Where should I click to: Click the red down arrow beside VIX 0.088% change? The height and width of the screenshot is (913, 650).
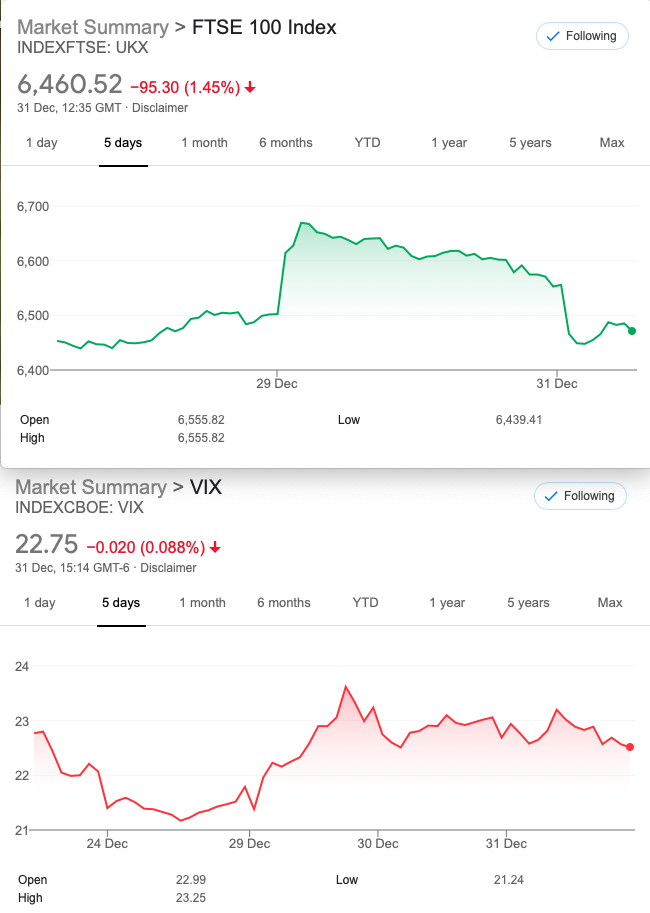coord(215,548)
